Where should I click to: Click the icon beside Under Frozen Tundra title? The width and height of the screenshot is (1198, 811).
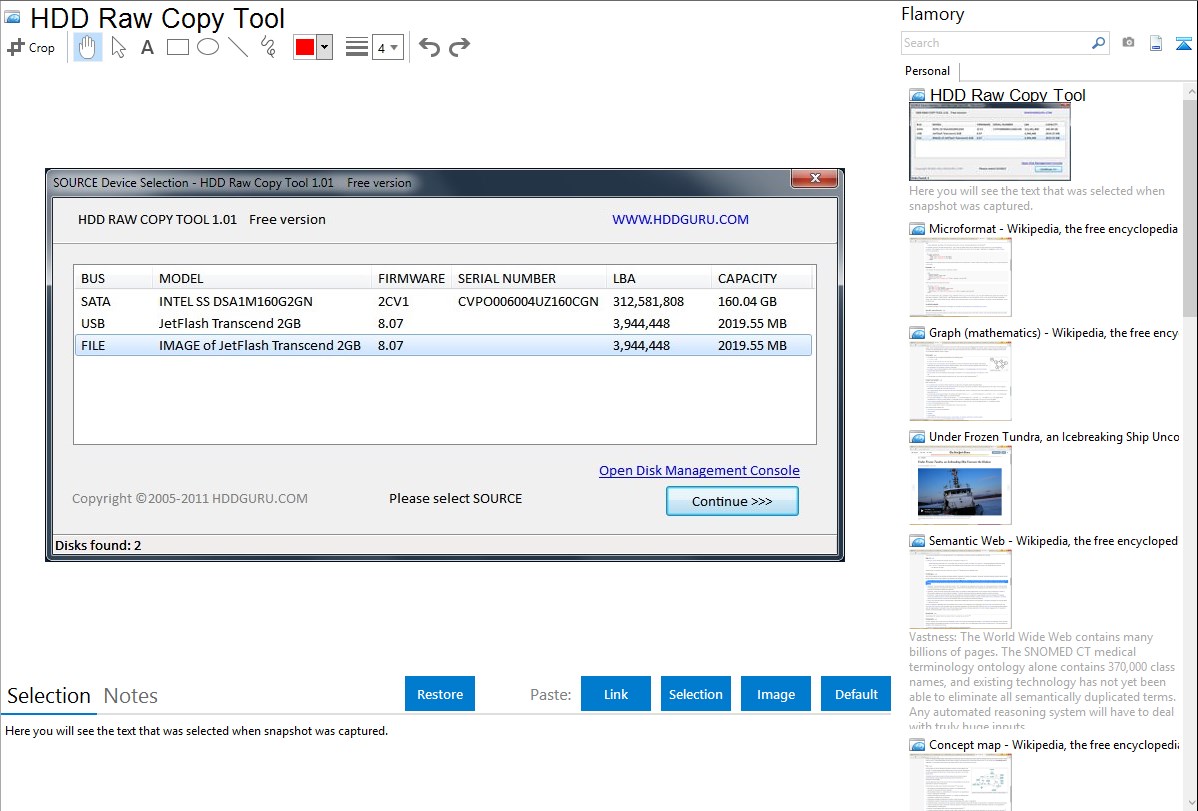click(917, 437)
